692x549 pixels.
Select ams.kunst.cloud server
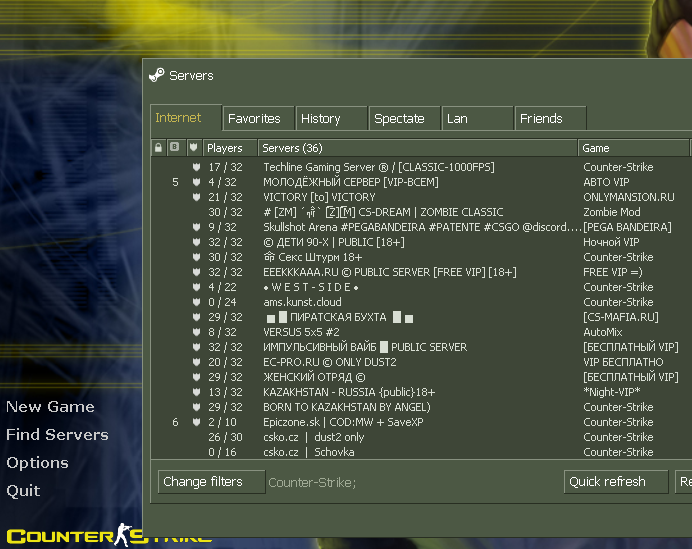pyautogui.click(x=421, y=302)
